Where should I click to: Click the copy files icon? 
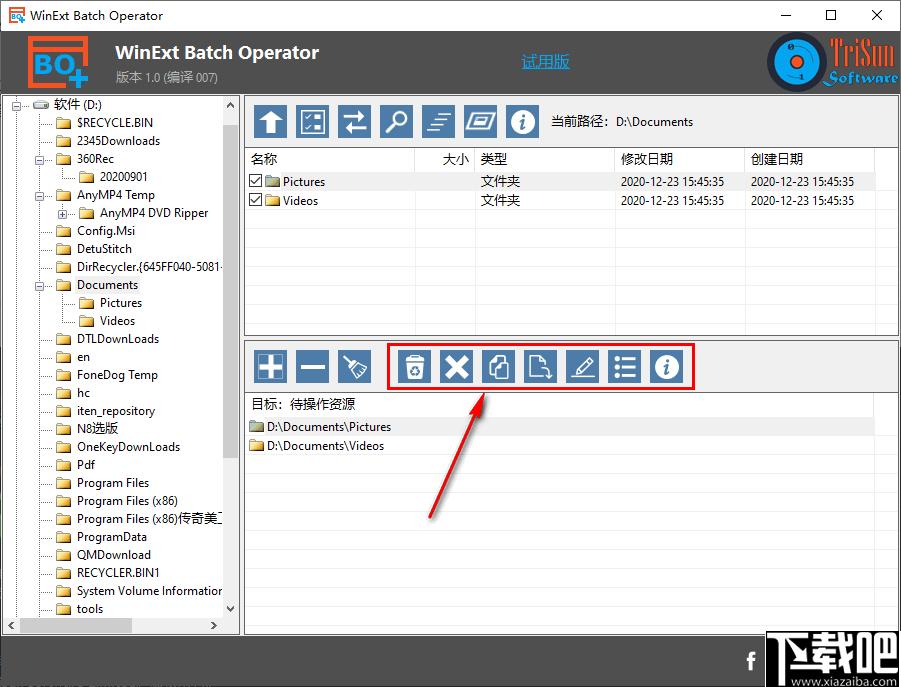(498, 366)
